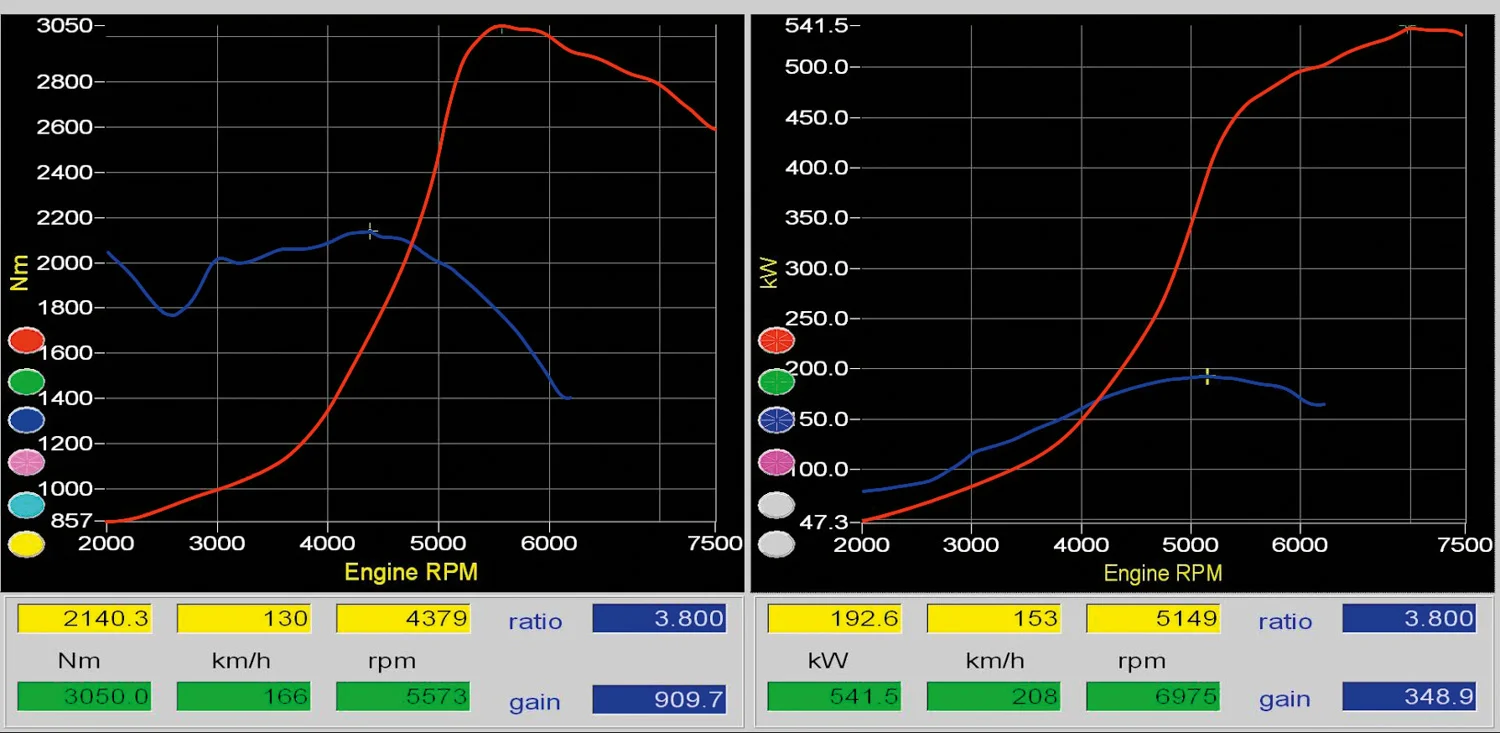The image size is (1500, 733).
Task: Toggle the lower white channel on the power chart
Action: [777, 544]
